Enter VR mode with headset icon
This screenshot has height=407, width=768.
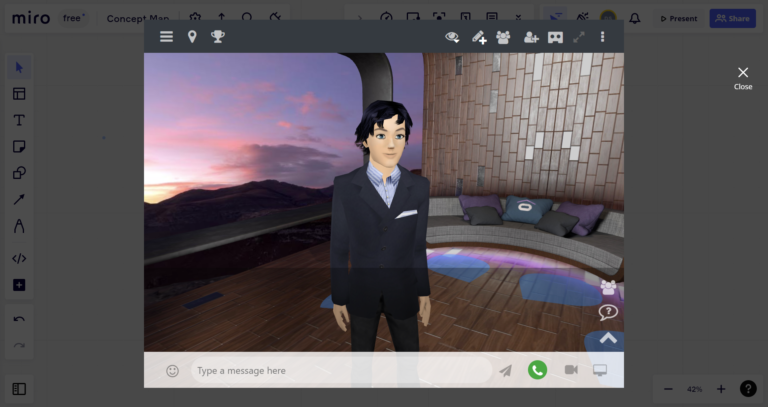click(x=555, y=37)
